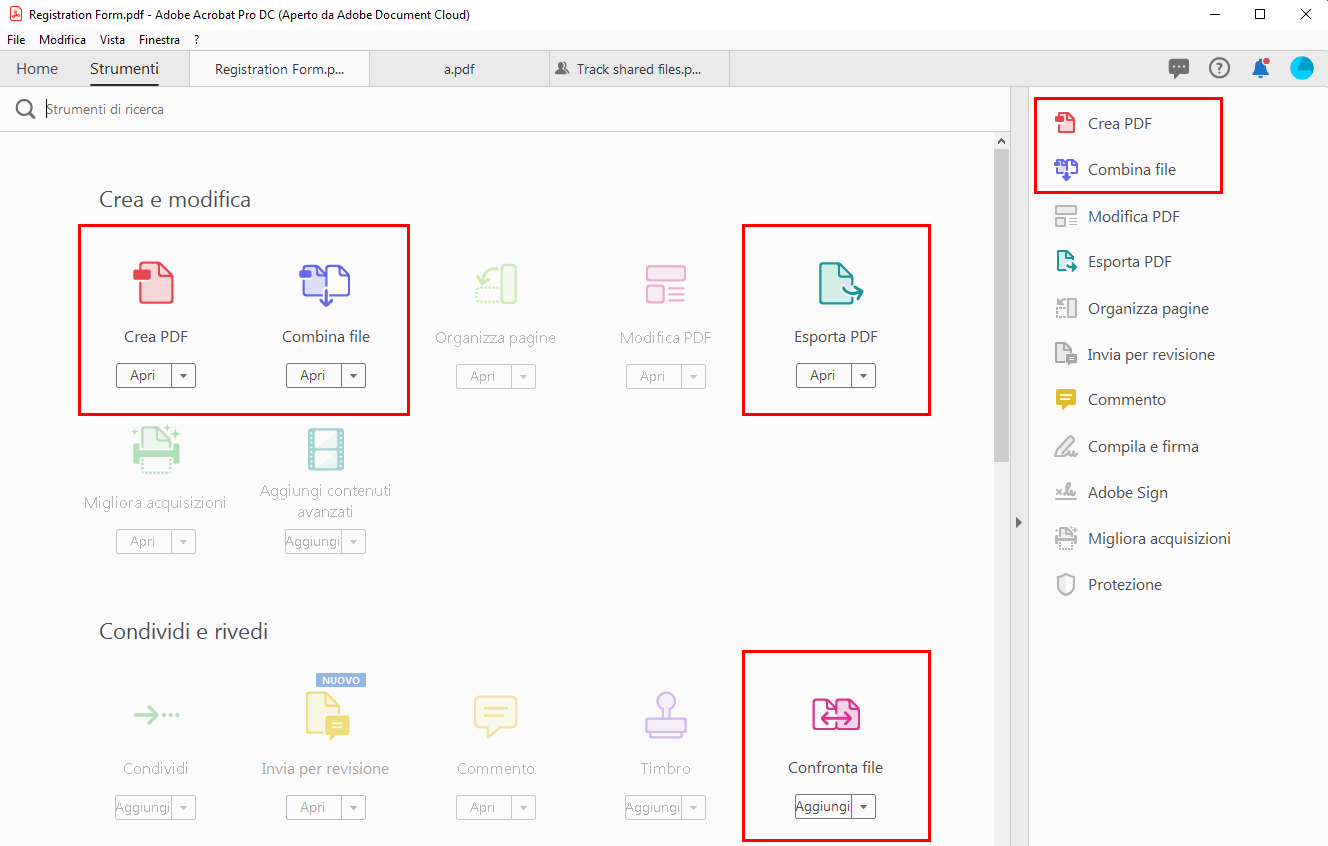This screenshot has width=1328, height=846.
Task: Click the Aggiungi contenuti avanzati film icon
Action: coord(325,450)
